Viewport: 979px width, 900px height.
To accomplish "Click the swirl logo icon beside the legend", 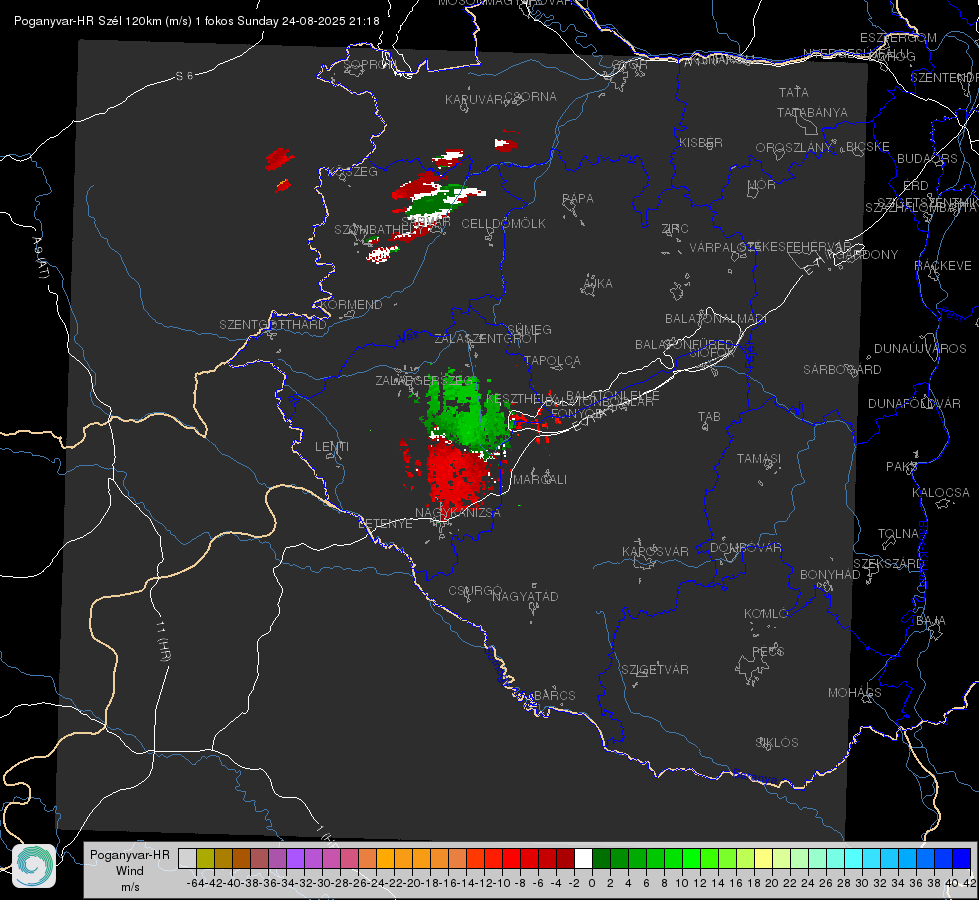I will pos(34,866).
